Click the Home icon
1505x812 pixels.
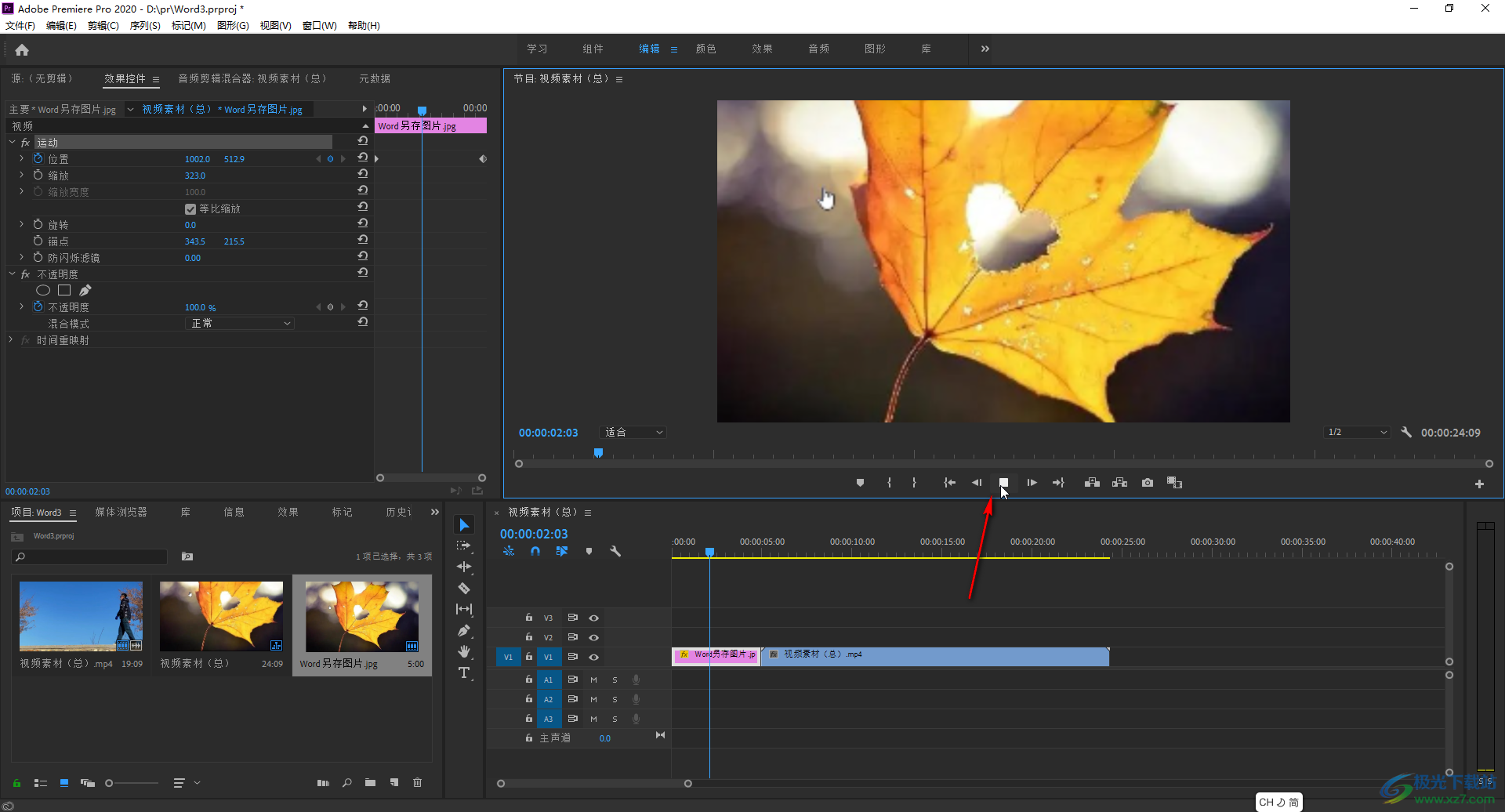click(x=22, y=50)
